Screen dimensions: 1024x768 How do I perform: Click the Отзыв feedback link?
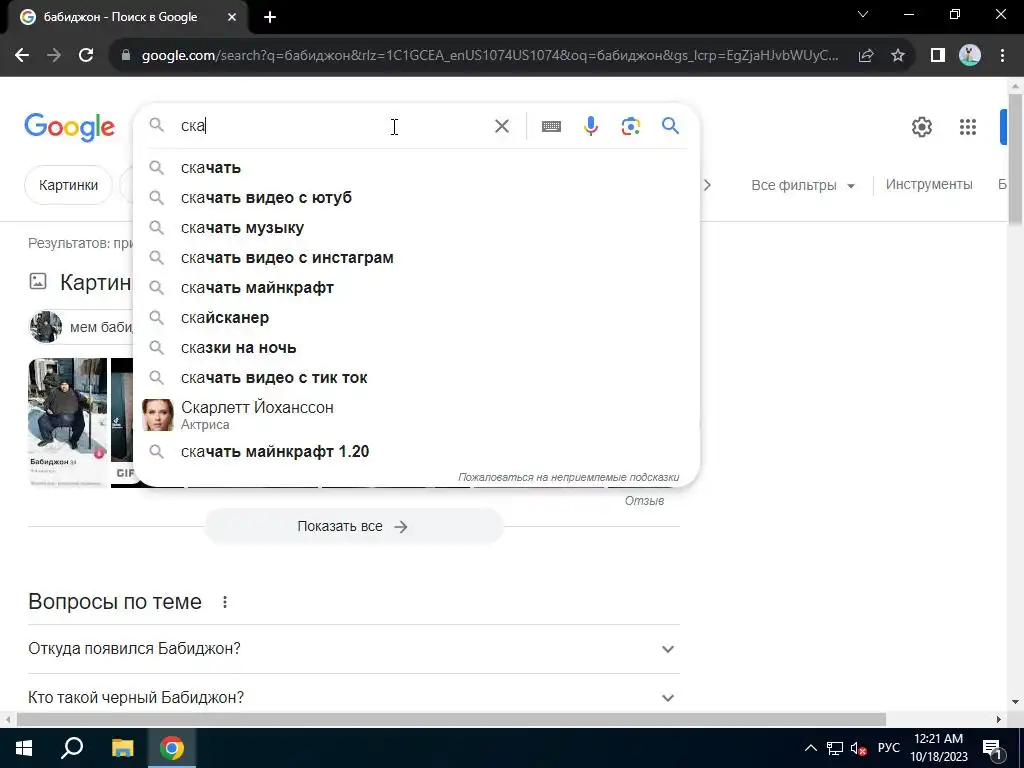tap(644, 501)
